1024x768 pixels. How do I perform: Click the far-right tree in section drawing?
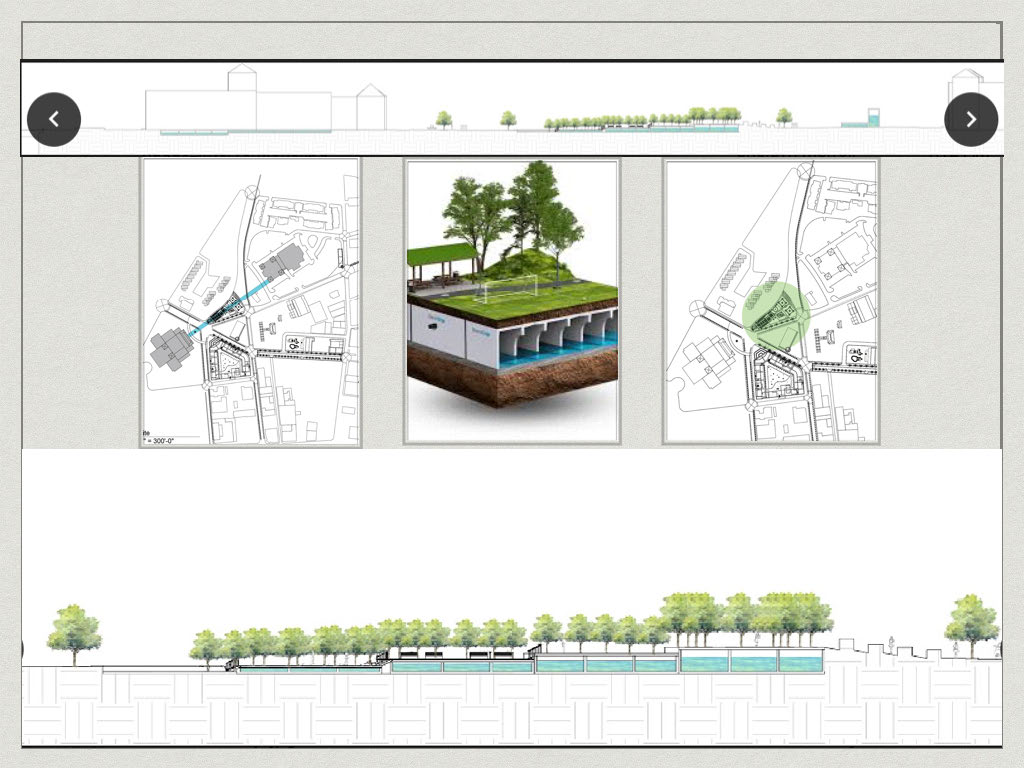tap(971, 622)
